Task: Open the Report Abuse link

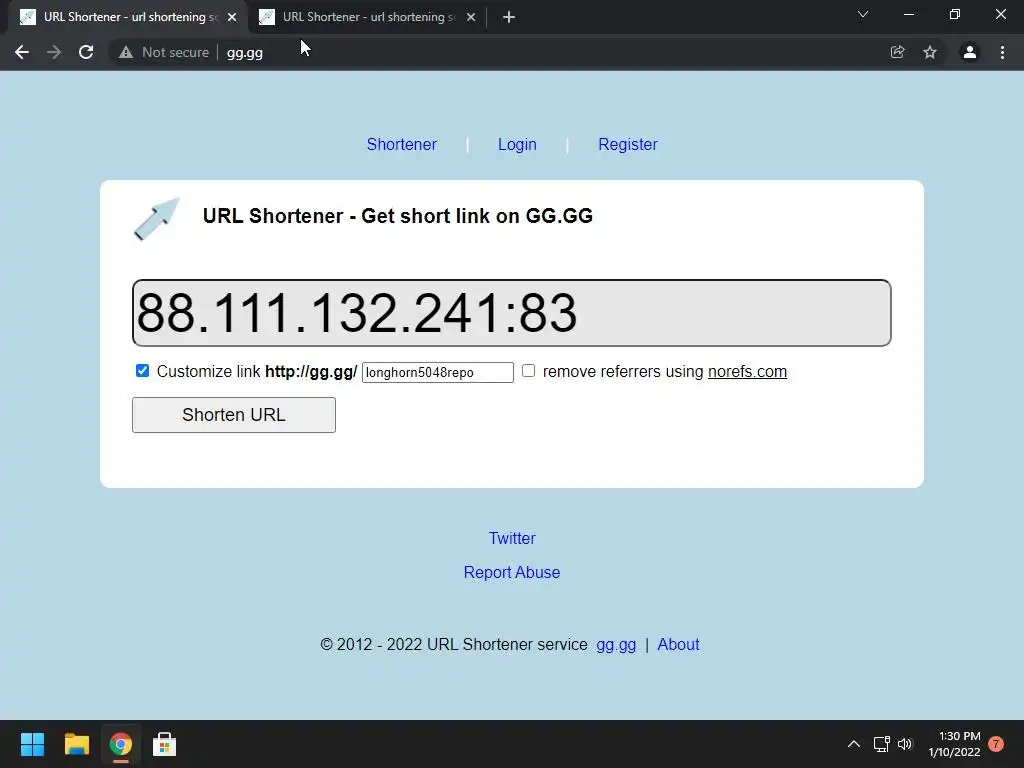Action: pos(512,572)
